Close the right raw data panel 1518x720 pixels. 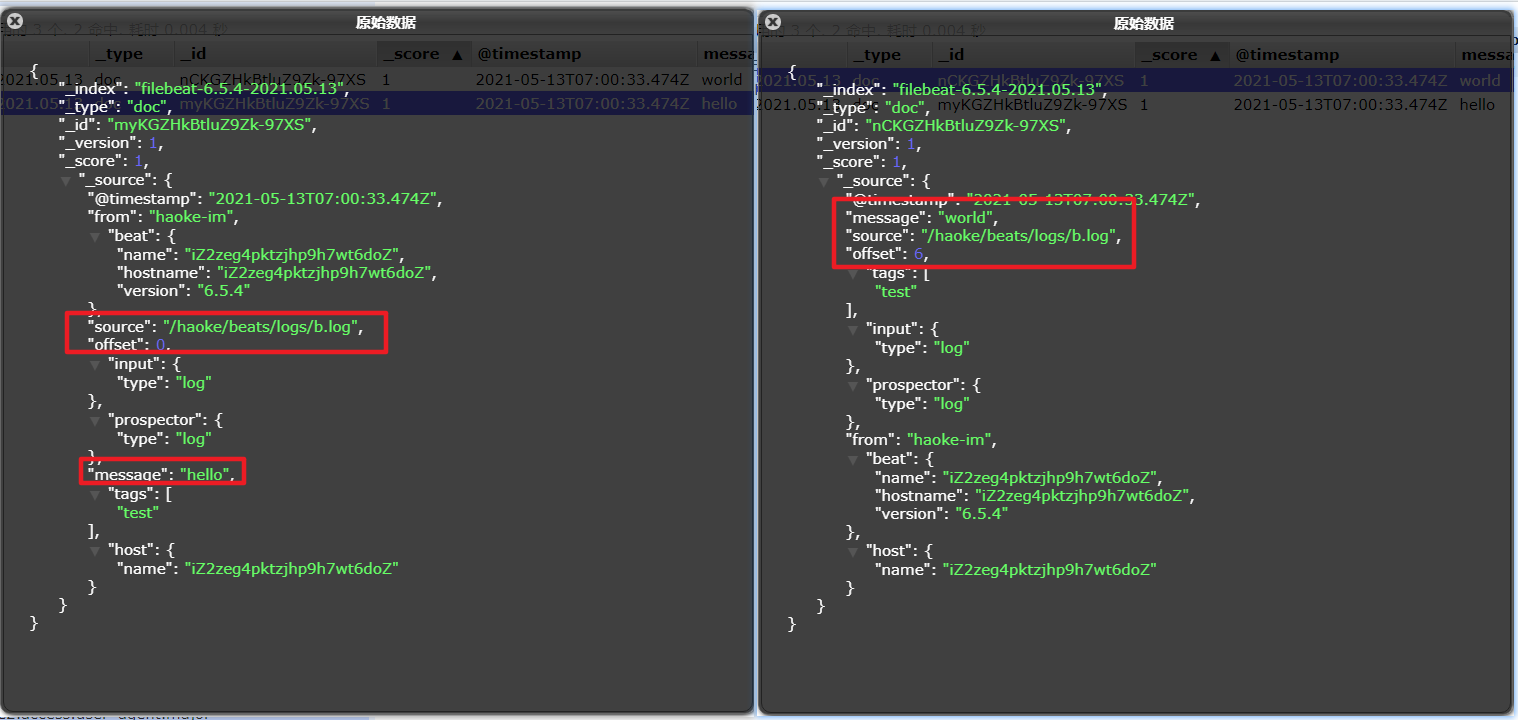pyautogui.click(x=773, y=20)
